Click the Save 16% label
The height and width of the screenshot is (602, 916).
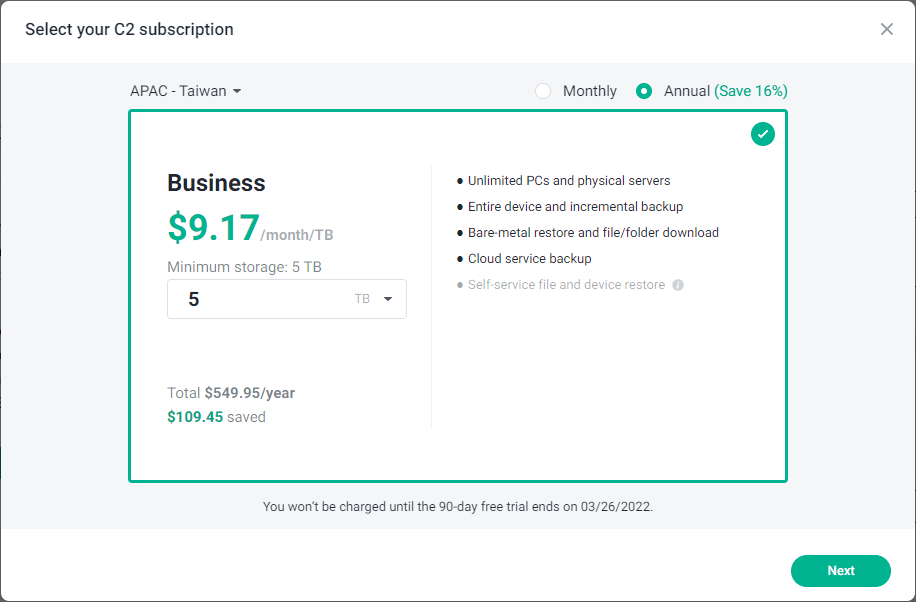coord(750,91)
